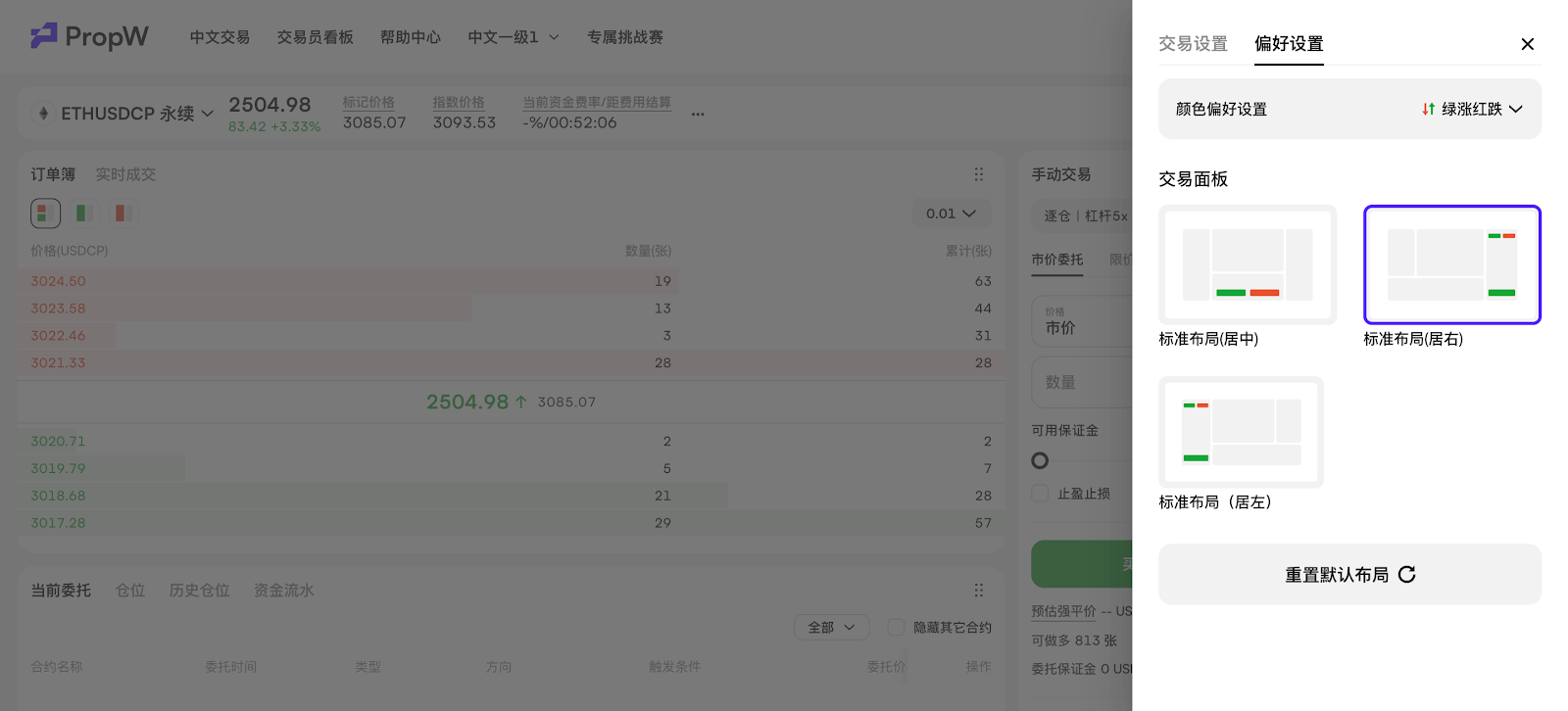Image resolution: width=1568 pixels, height=711 pixels.
Task: Click the 83.42 +3.33% price change
Action: click(x=274, y=126)
